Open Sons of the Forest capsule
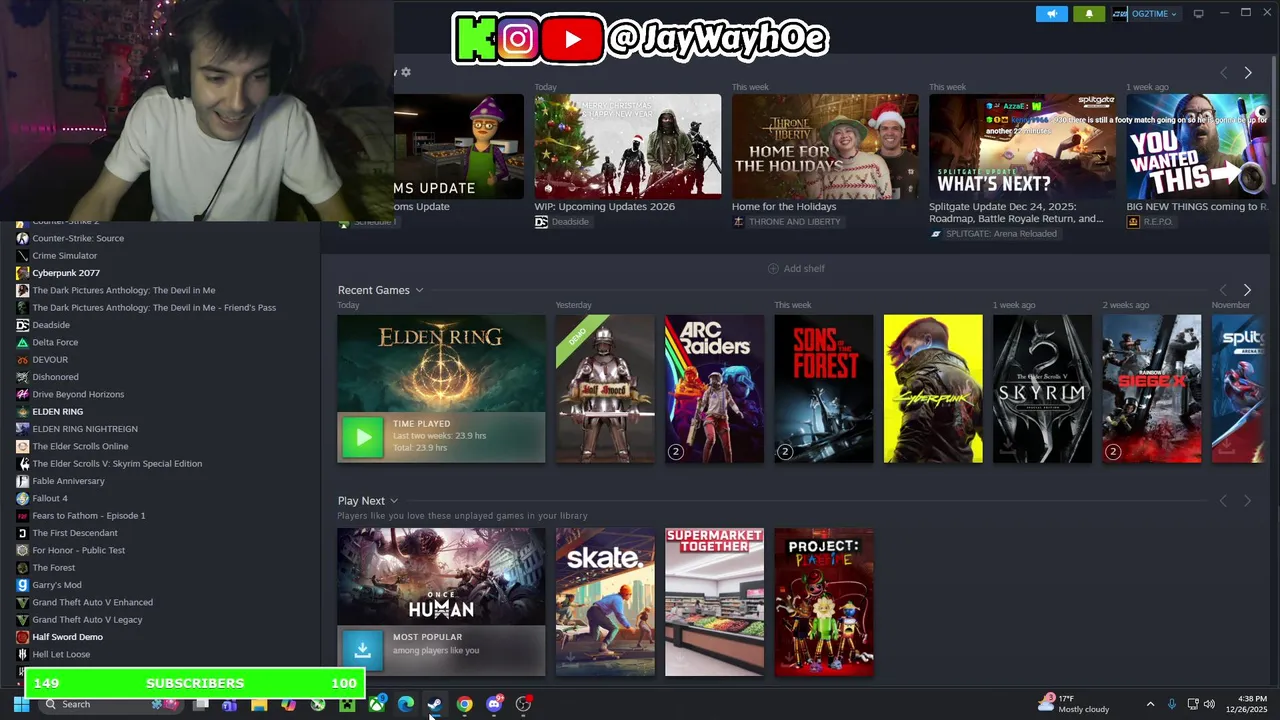The image size is (1280, 720). pyautogui.click(x=824, y=389)
